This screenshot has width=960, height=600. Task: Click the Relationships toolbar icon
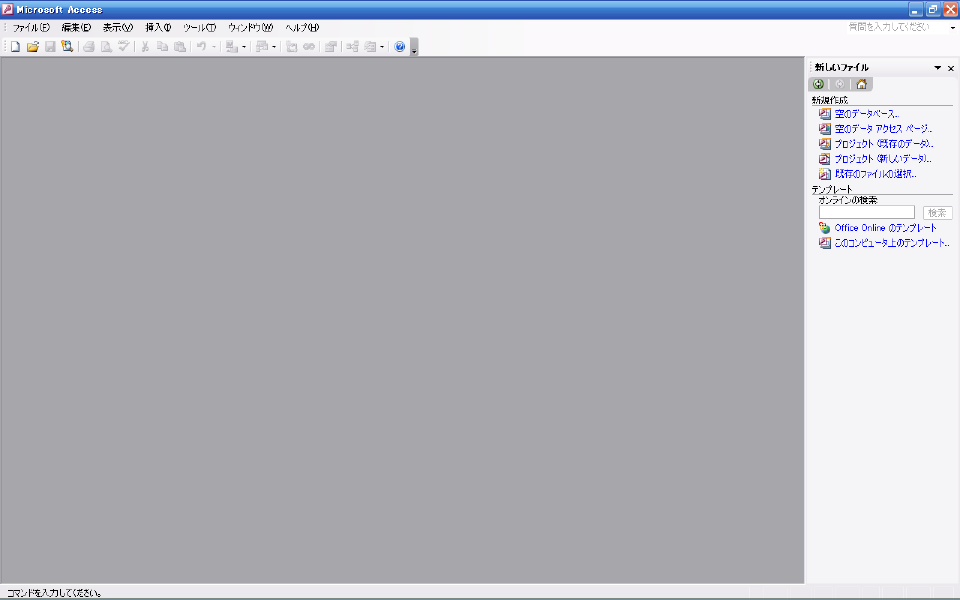click(x=353, y=47)
